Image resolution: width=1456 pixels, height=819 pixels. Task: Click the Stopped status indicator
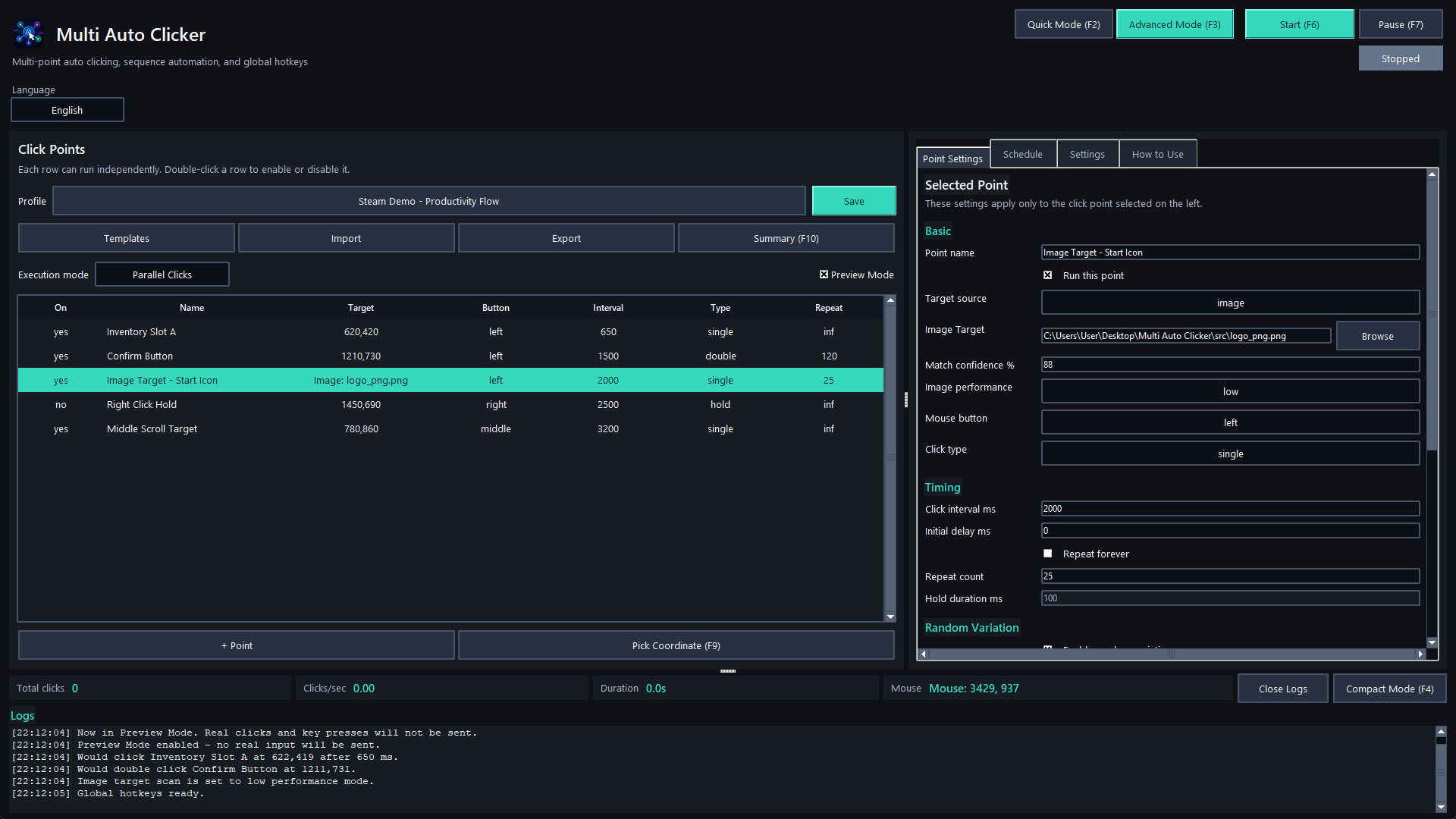click(1400, 58)
